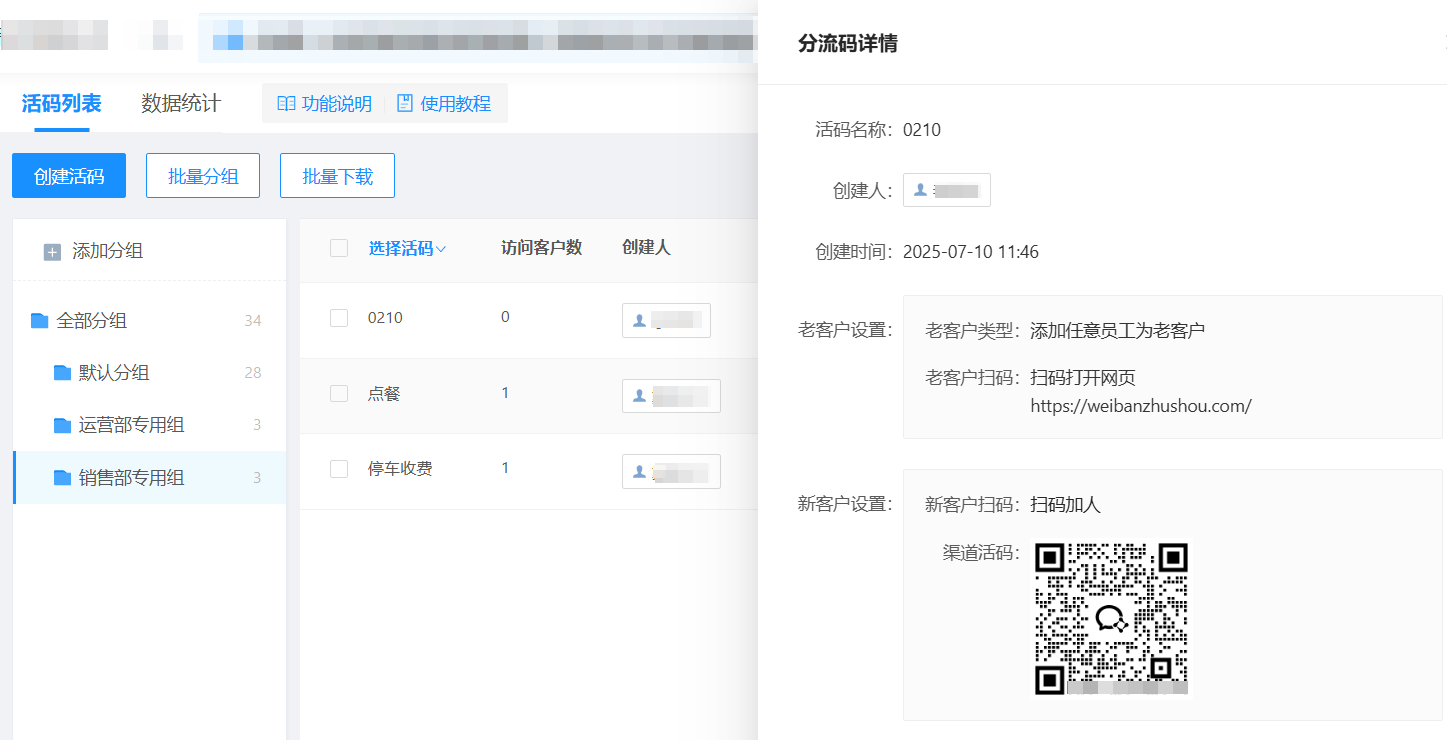Screen dimensions: 1447x740
Task: Click the document icon beside 使用教程
Action: (405, 104)
